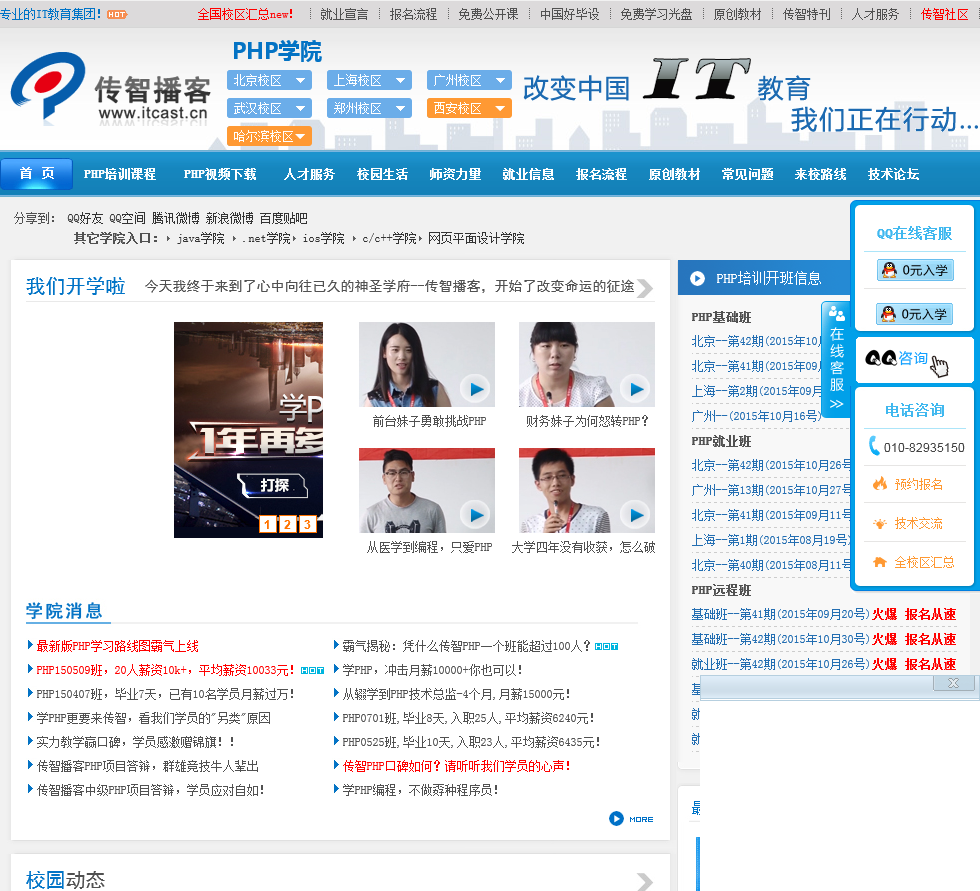Open the 免费公开课 top link
Viewport: 980px width, 891px height.
(488, 14)
